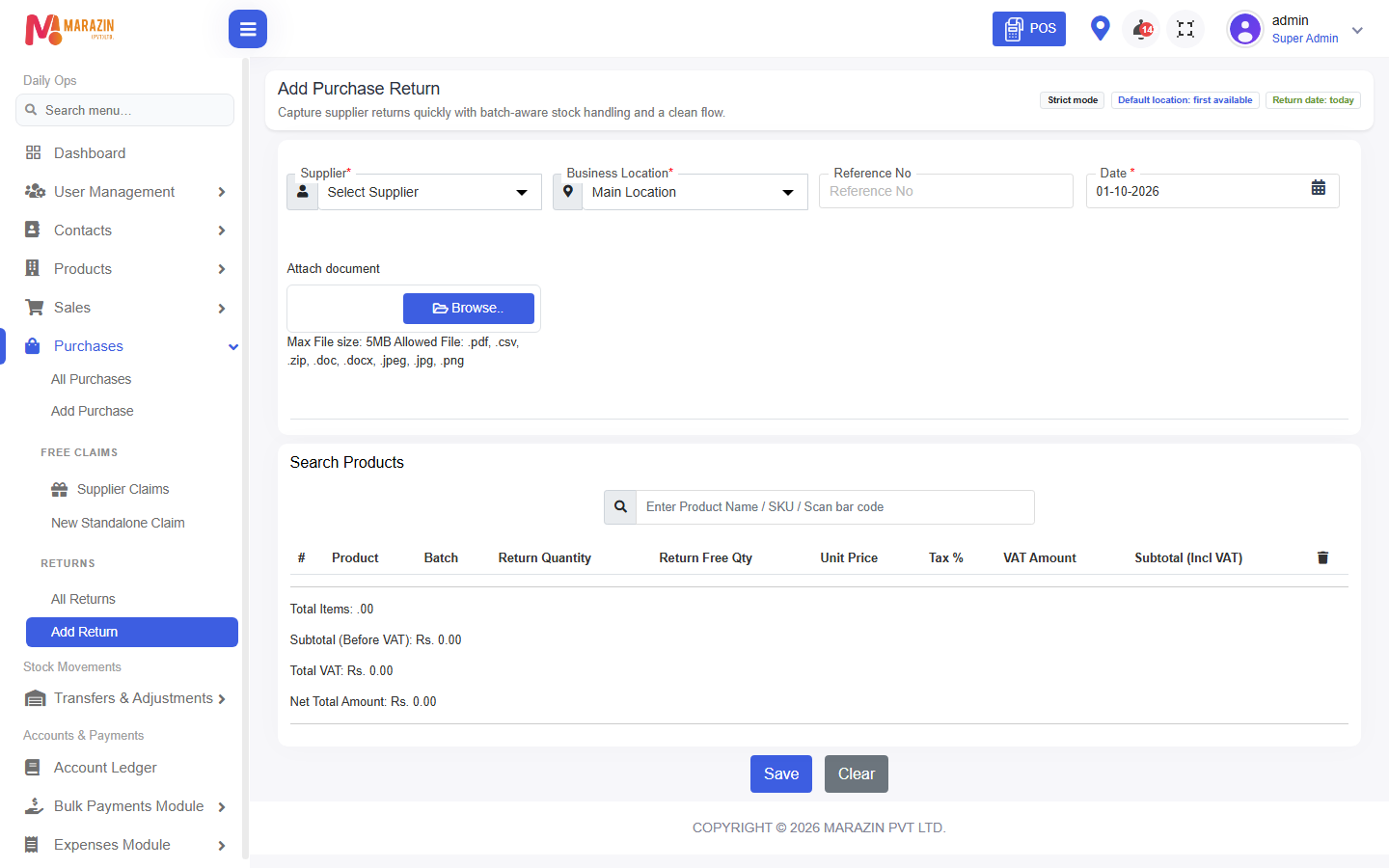The image size is (1389, 868).
Task: Click the Reference No input field
Action: pyautogui.click(x=946, y=191)
